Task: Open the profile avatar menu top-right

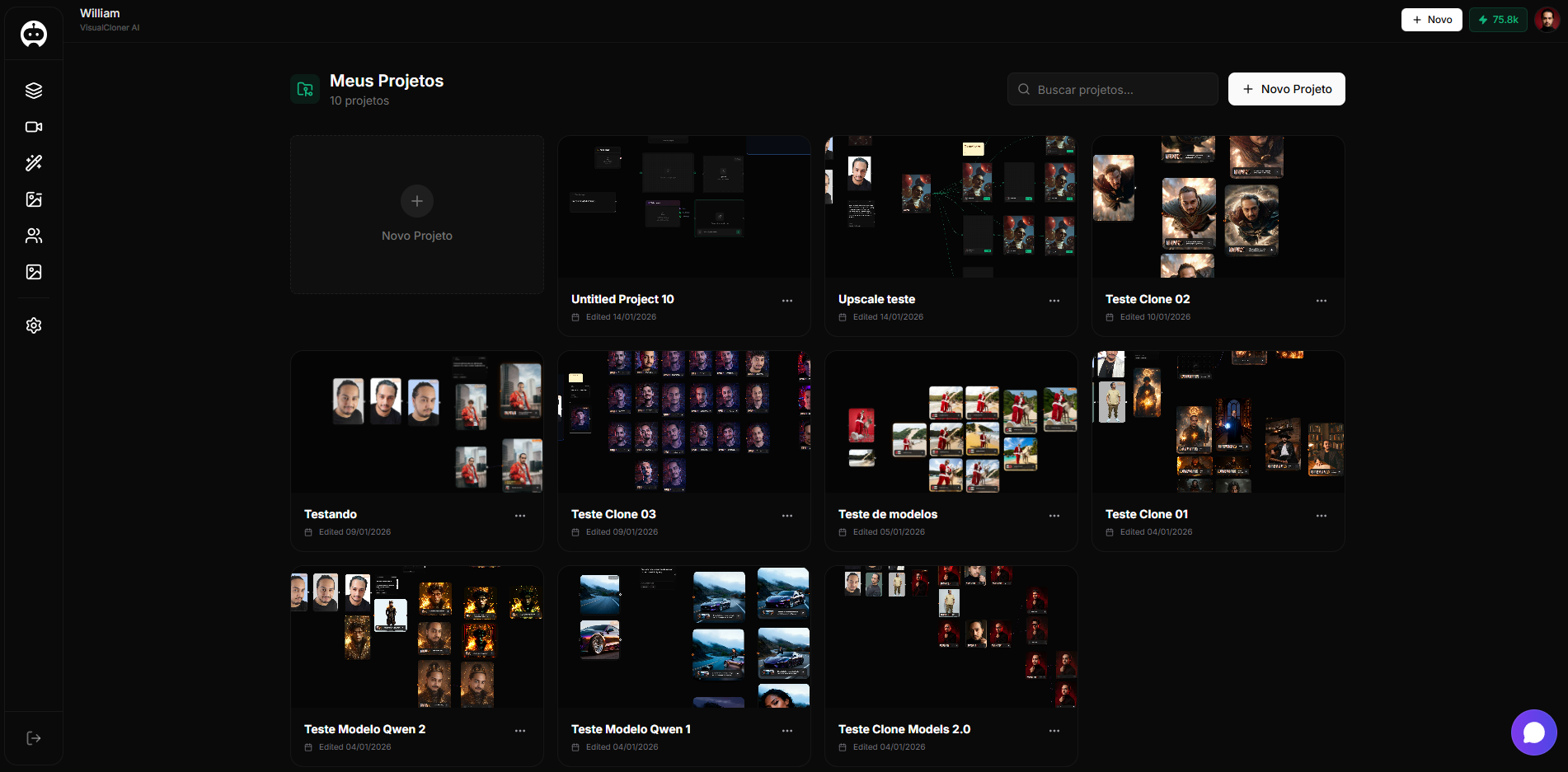Action: (1549, 19)
